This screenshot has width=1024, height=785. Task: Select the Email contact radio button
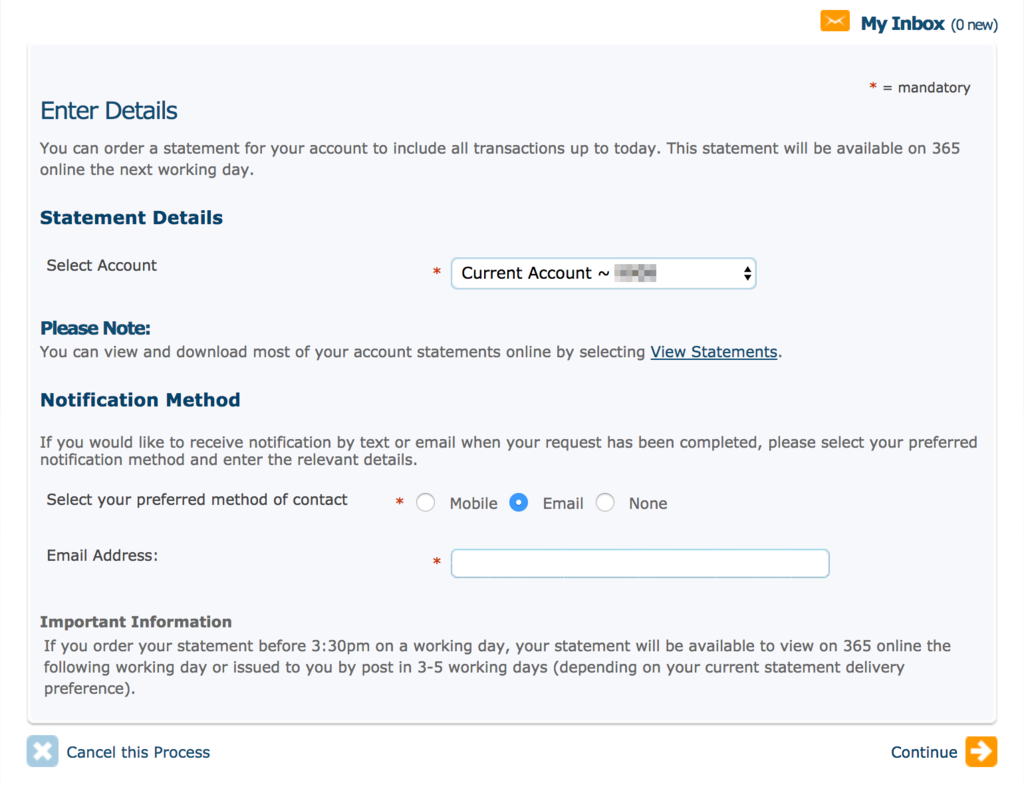tap(519, 502)
